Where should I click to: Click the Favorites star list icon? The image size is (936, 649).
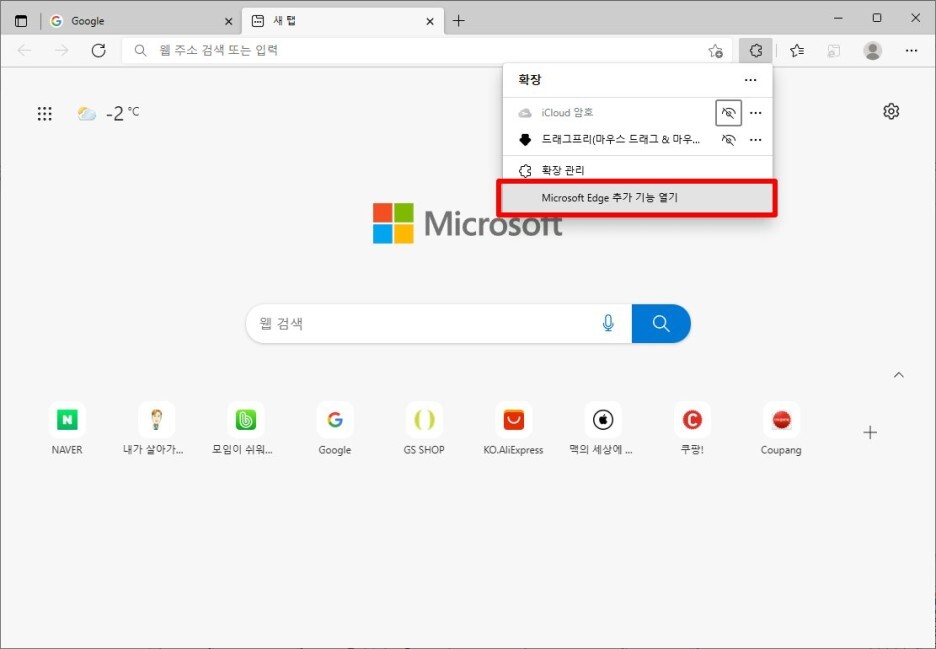[x=797, y=51]
